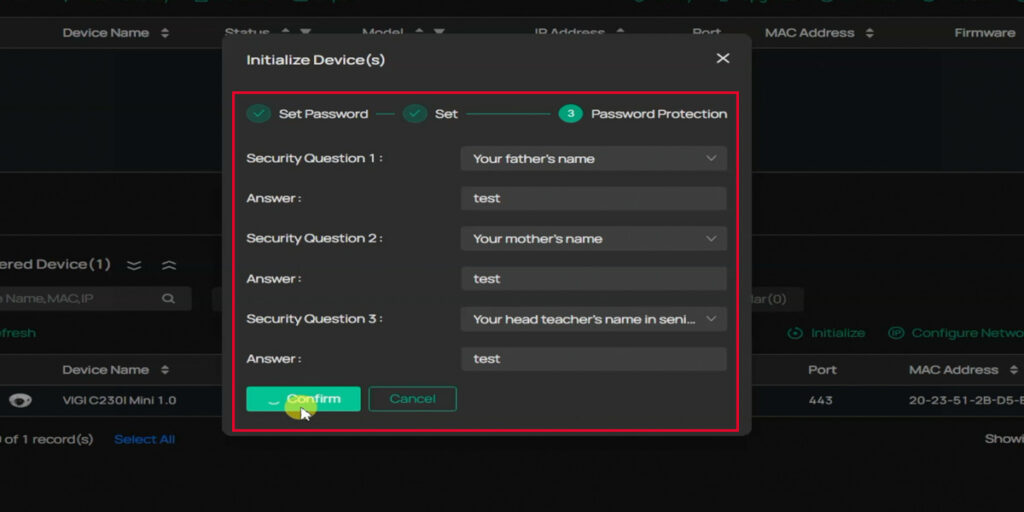The height and width of the screenshot is (512, 1024).
Task: Open the Security Question 2 dropdown
Action: (x=593, y=239)
